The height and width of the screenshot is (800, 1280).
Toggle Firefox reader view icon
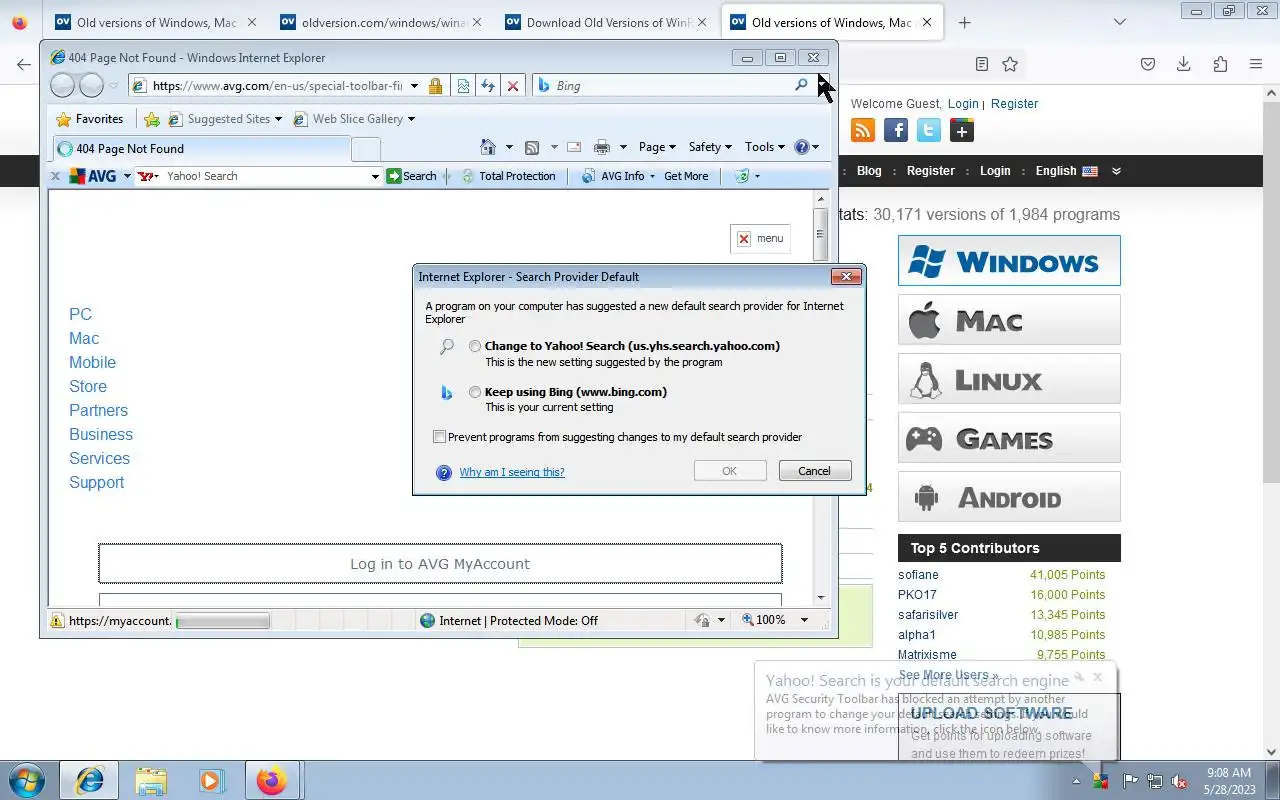(982, 64)
